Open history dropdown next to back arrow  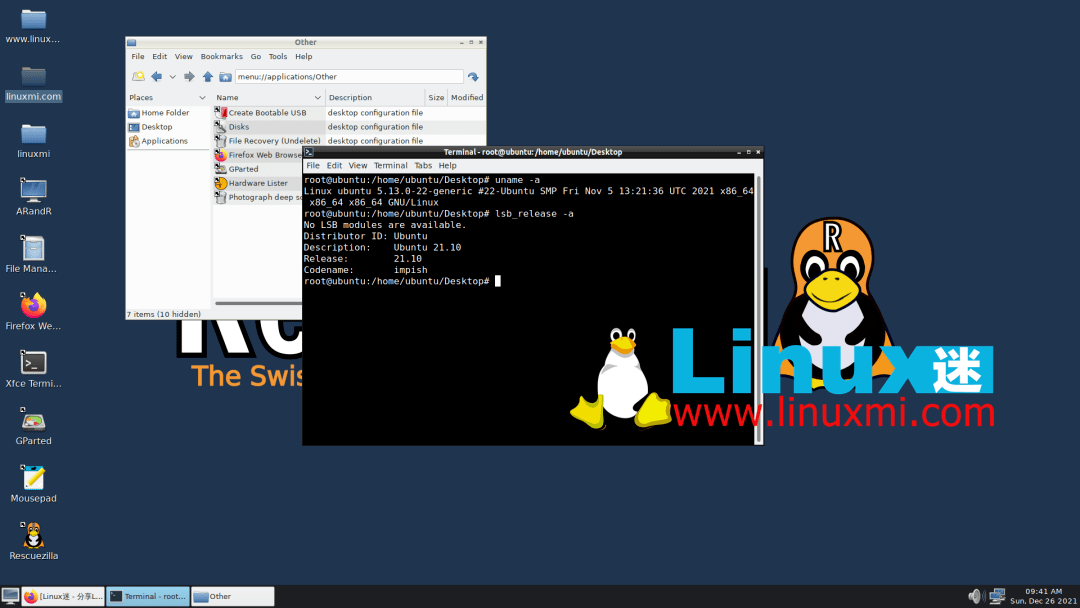[172, 77]
